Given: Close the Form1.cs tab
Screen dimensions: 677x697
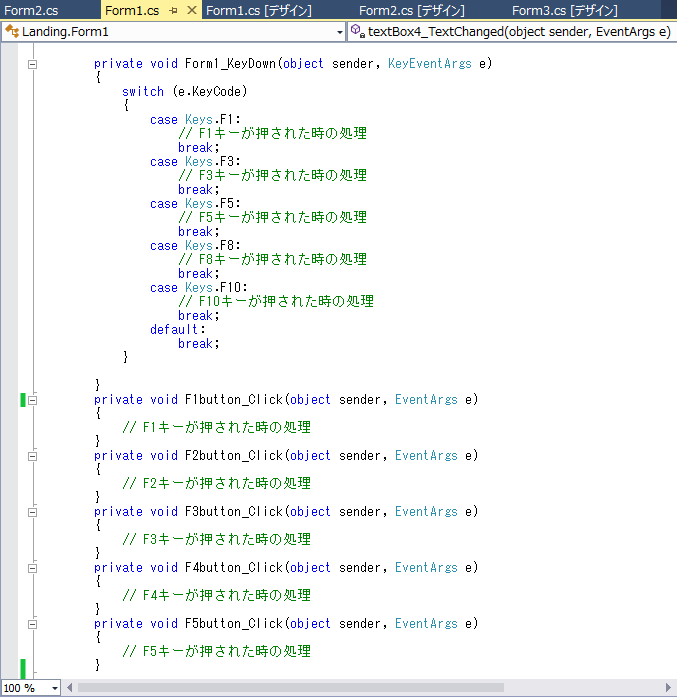Looking at the screenshot, I should pyautogui.click(x=192, y=10).
